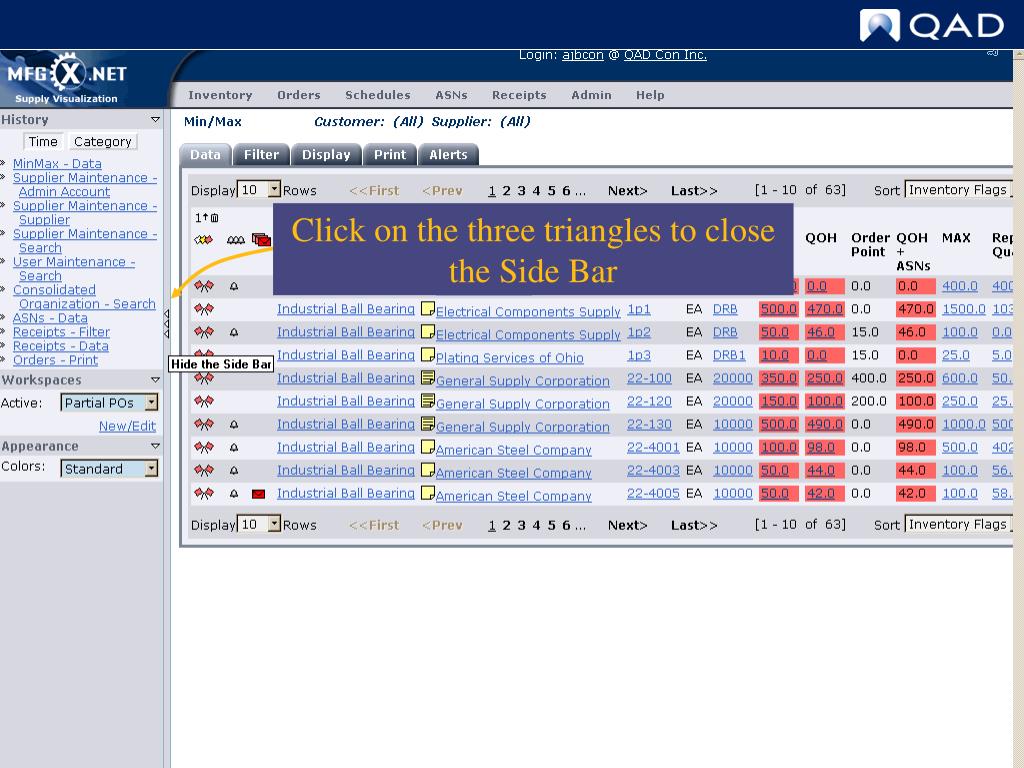Click the QAD logo in the header
Screen dimensions: 1024x768
coord(932,25)
